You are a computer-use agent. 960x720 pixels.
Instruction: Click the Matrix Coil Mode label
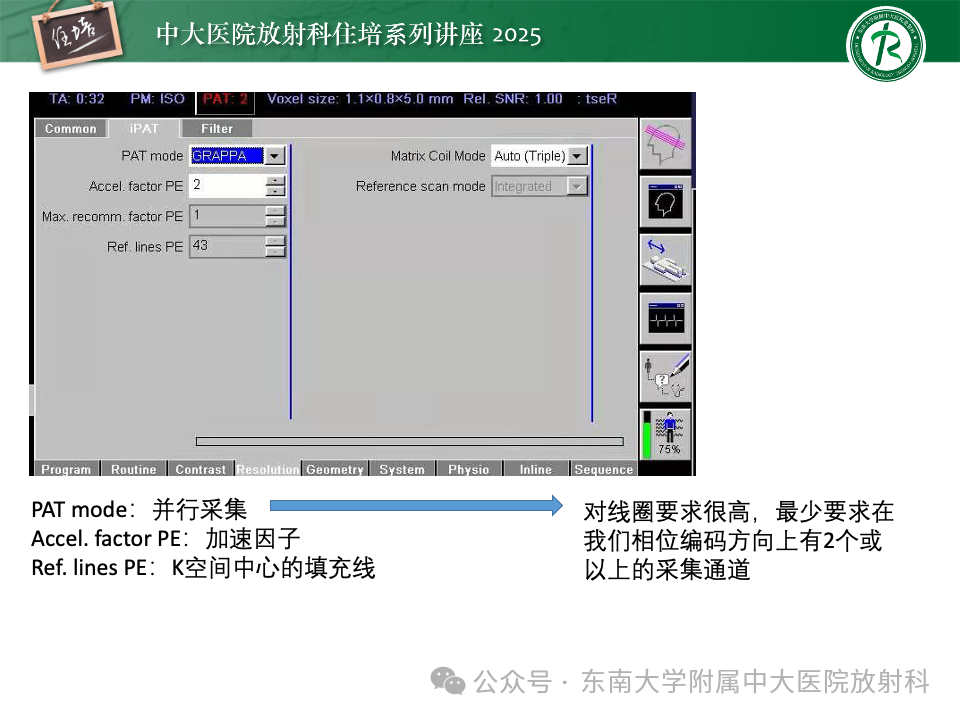tap(438, 156)
